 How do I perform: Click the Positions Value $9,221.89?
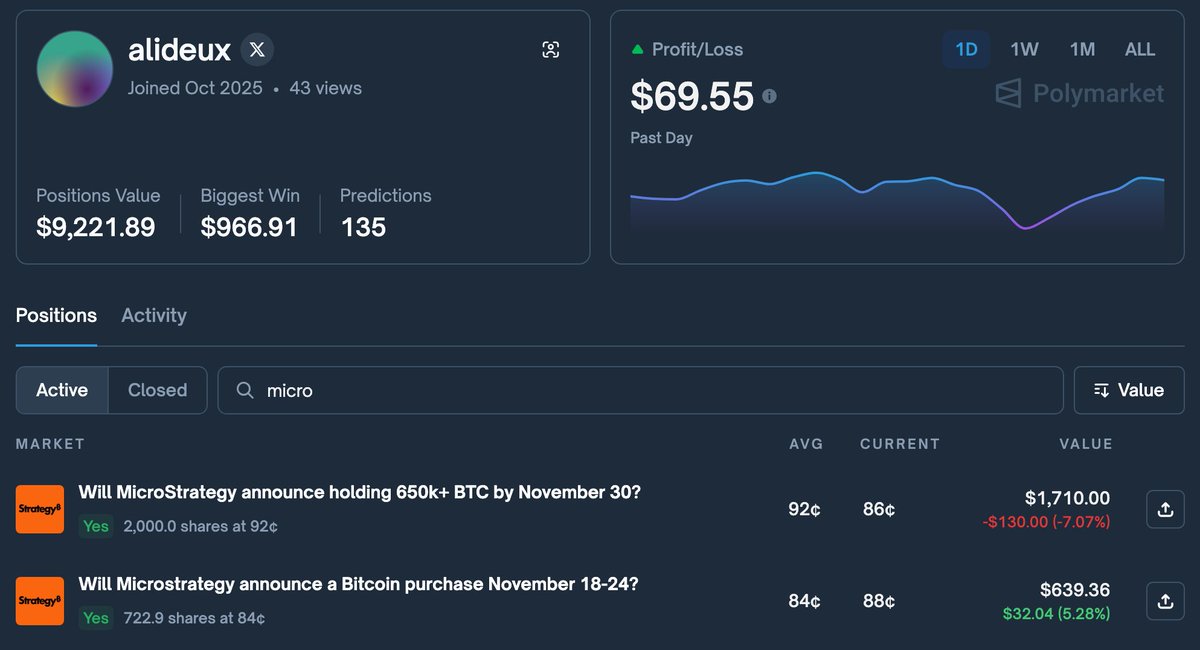pos(96,227)
